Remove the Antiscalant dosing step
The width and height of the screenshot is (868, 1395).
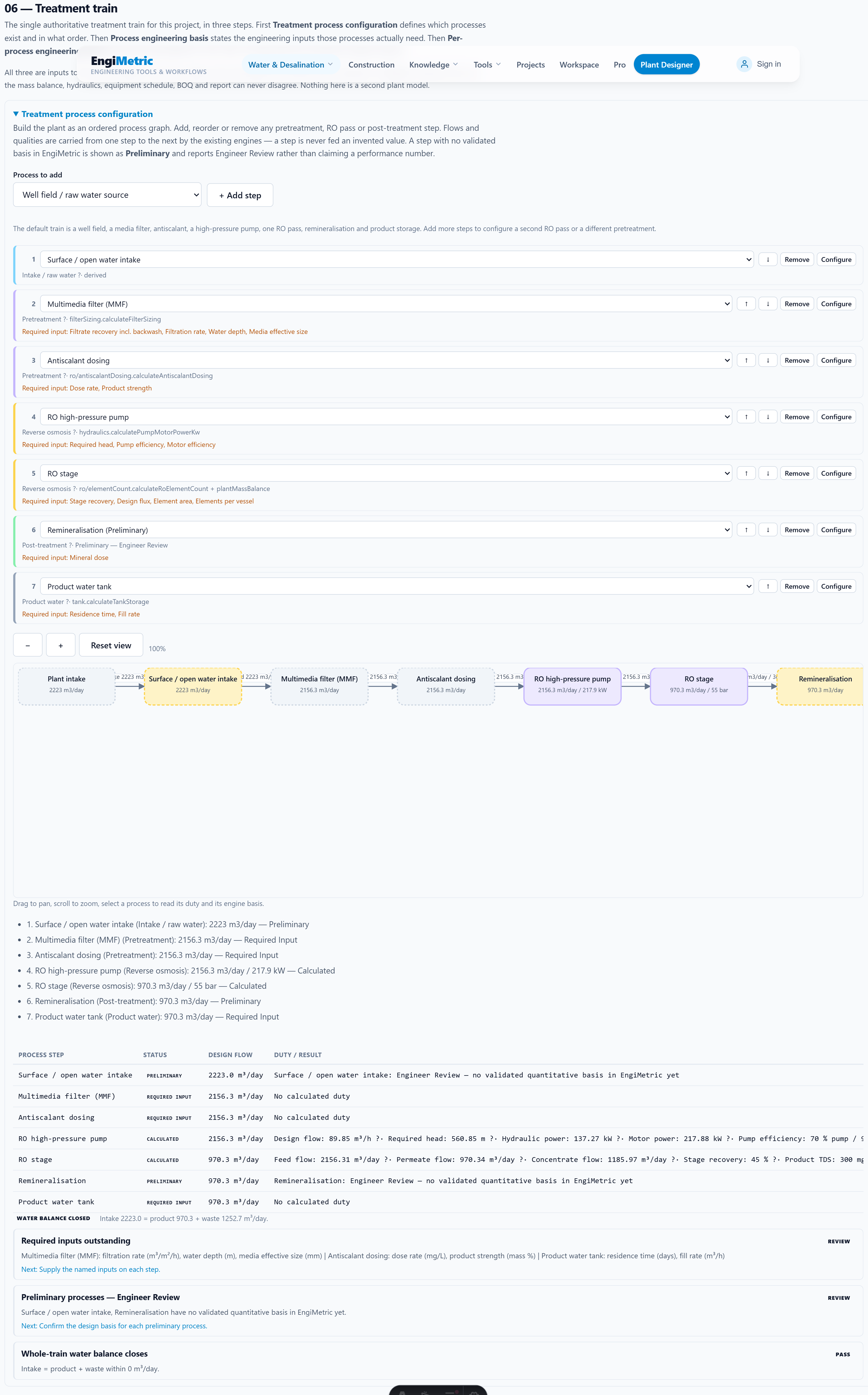coord(797,360)
